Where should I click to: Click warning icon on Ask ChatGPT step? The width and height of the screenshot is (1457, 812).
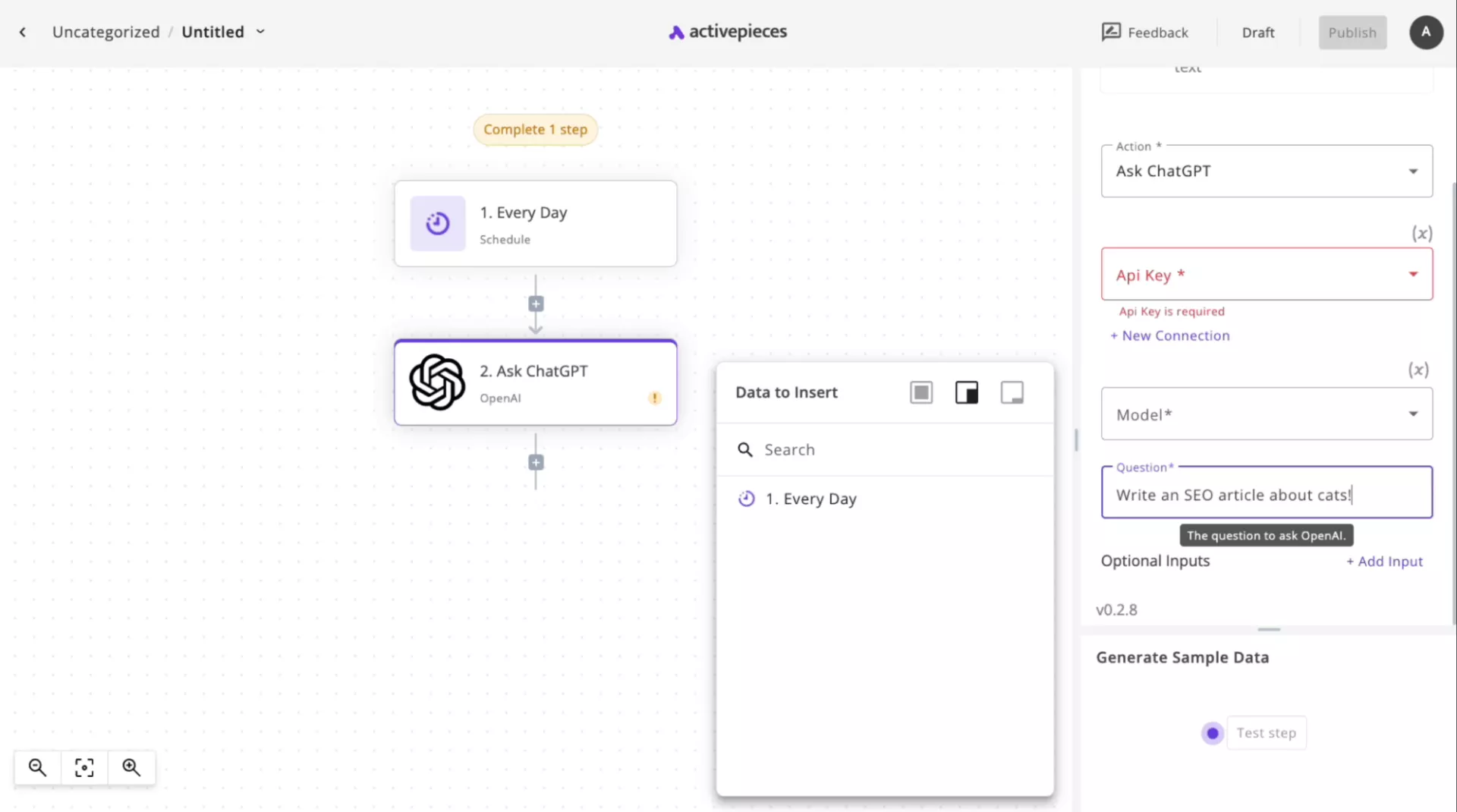coord(654,398)
